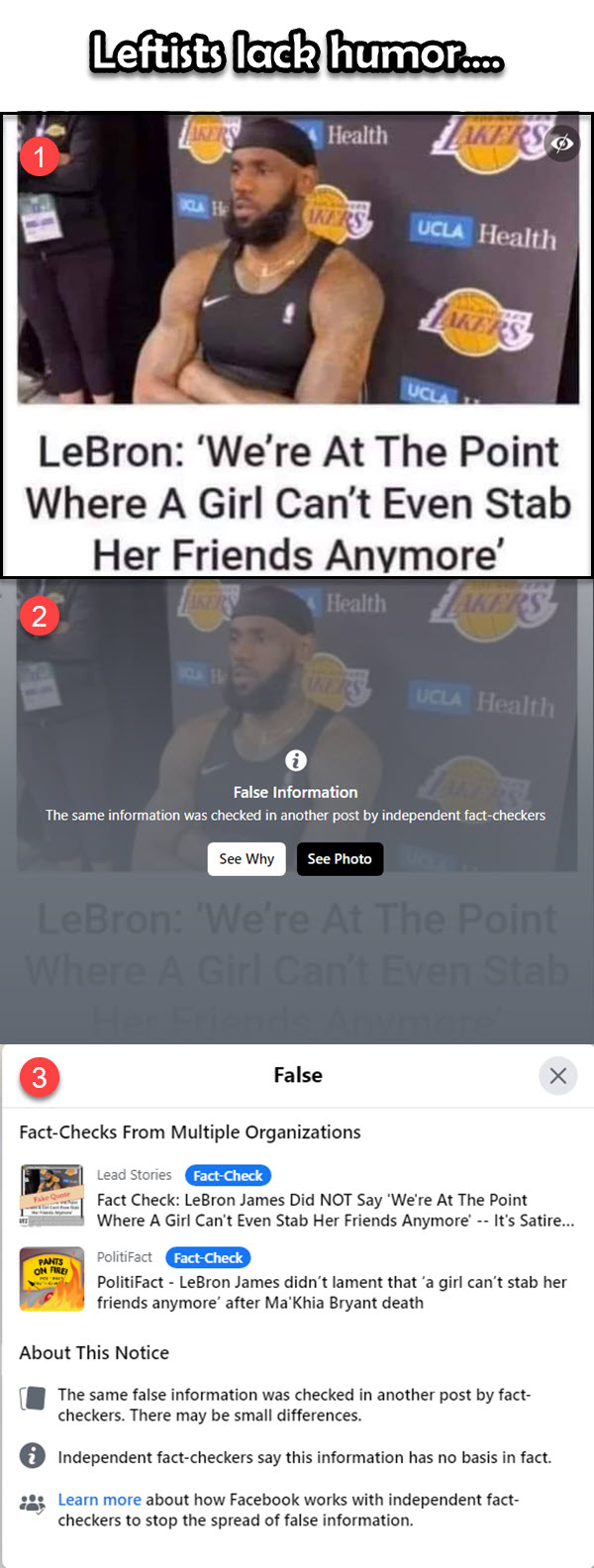594x1568 pixels.
Task: Click the red number 2 badge
Action: 40,616
